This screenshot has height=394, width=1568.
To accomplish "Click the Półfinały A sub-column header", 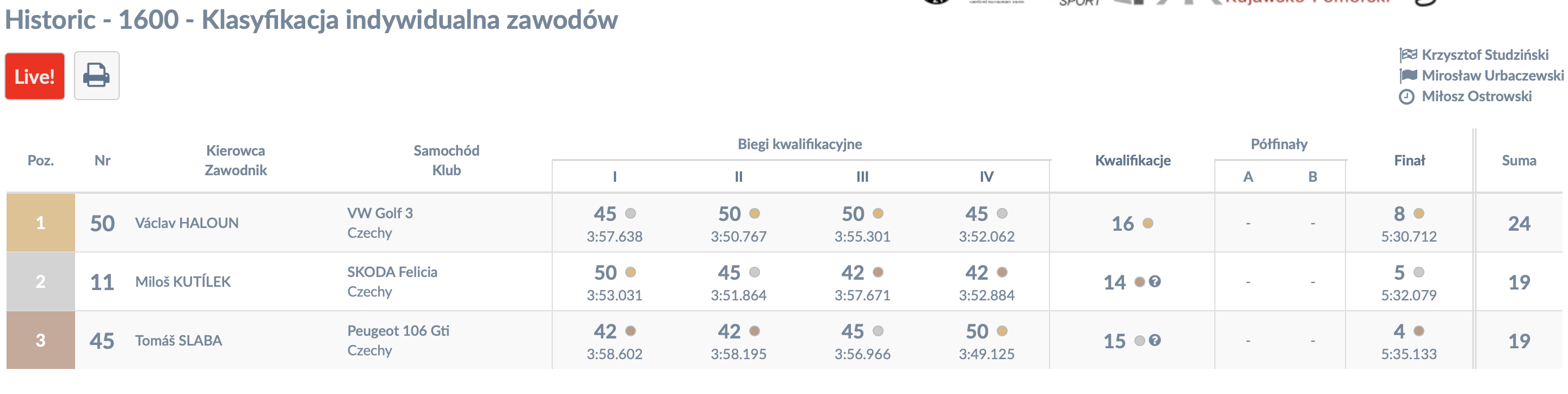I will (1248, 177).
